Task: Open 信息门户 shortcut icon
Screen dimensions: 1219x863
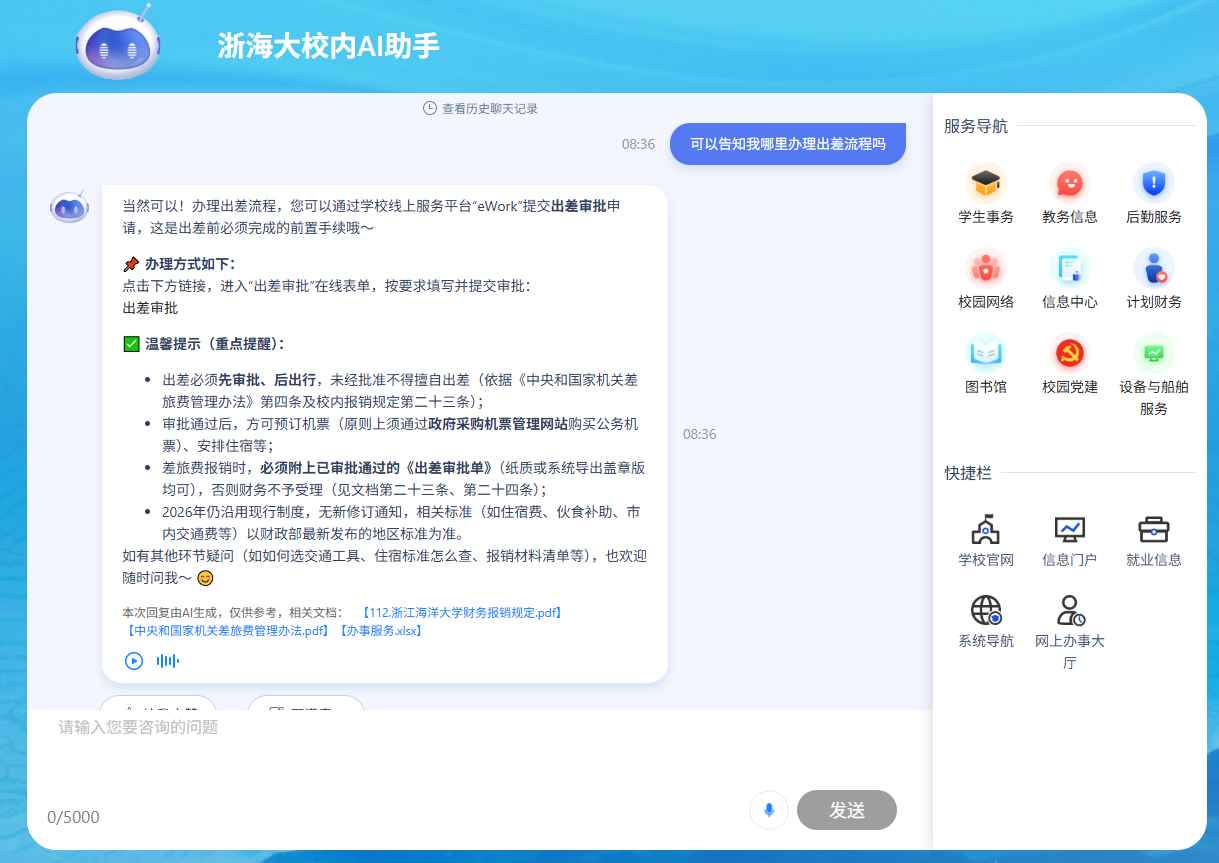Action: tap(1070, 529)
